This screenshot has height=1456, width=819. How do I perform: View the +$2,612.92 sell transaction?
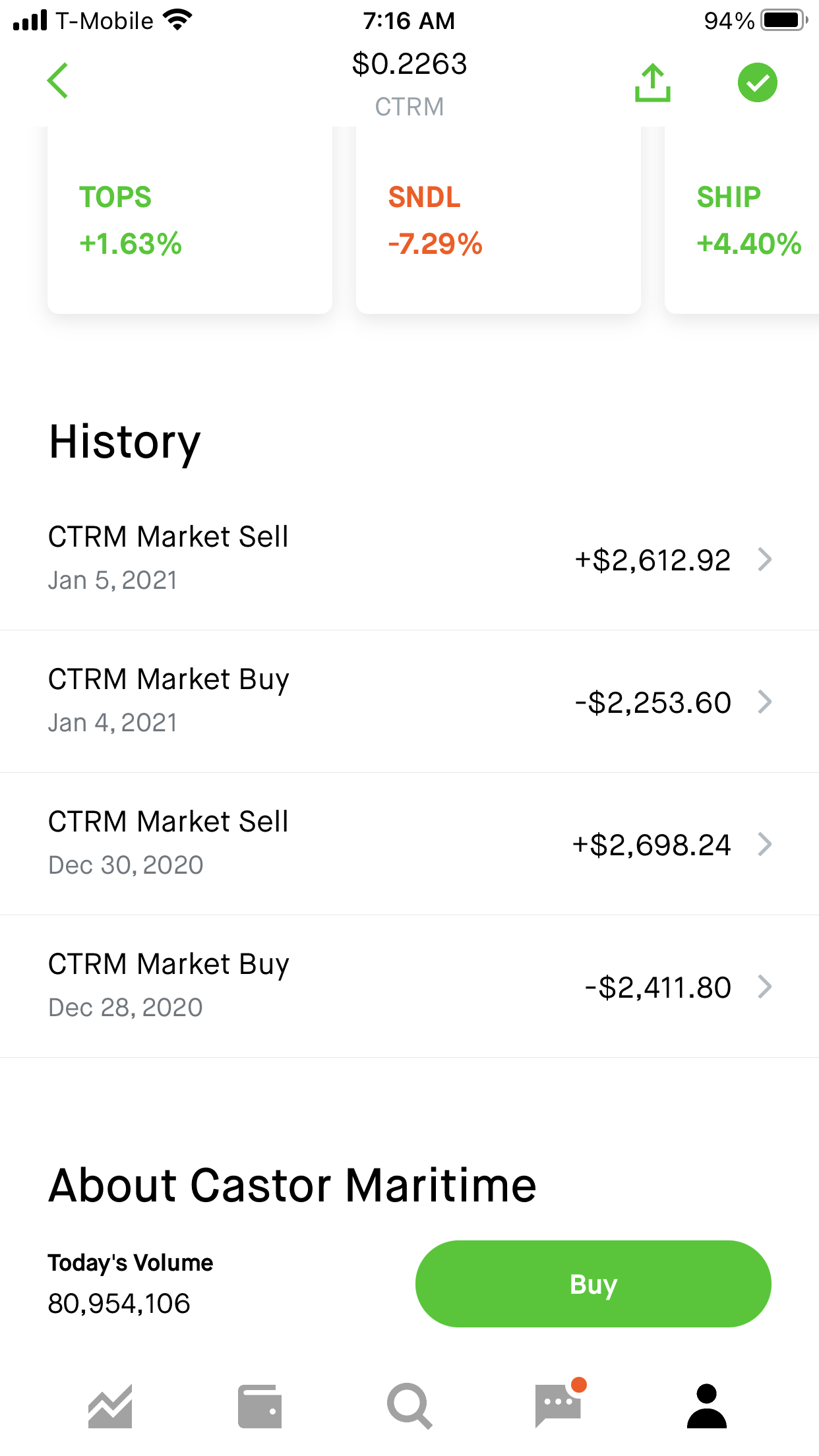tap(652, 561)
